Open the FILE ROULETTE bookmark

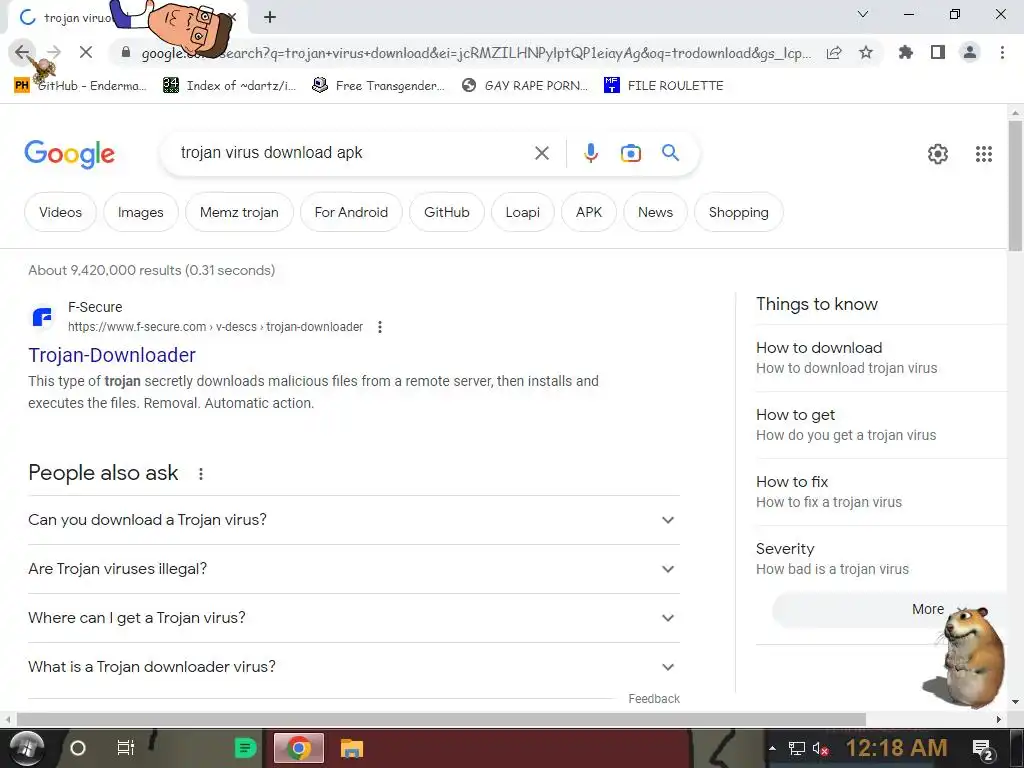(x=664, y=86)
